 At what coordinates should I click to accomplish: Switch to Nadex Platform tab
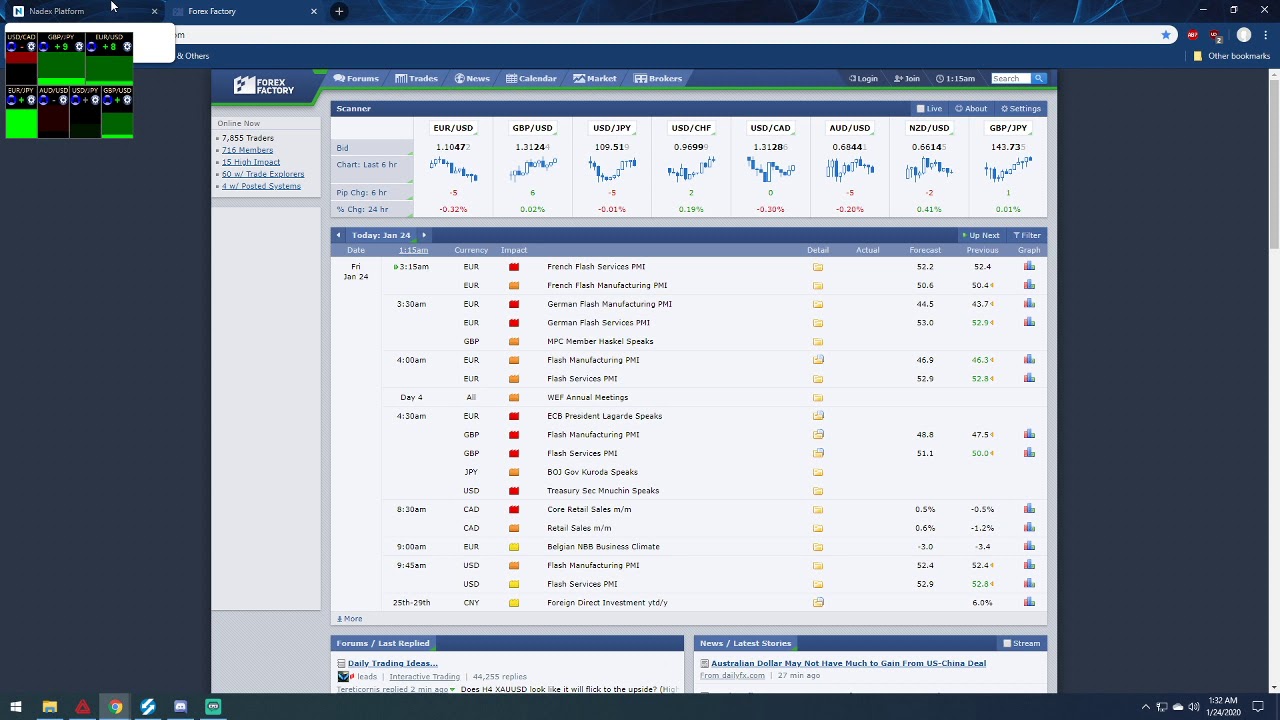tap(82, 11)
